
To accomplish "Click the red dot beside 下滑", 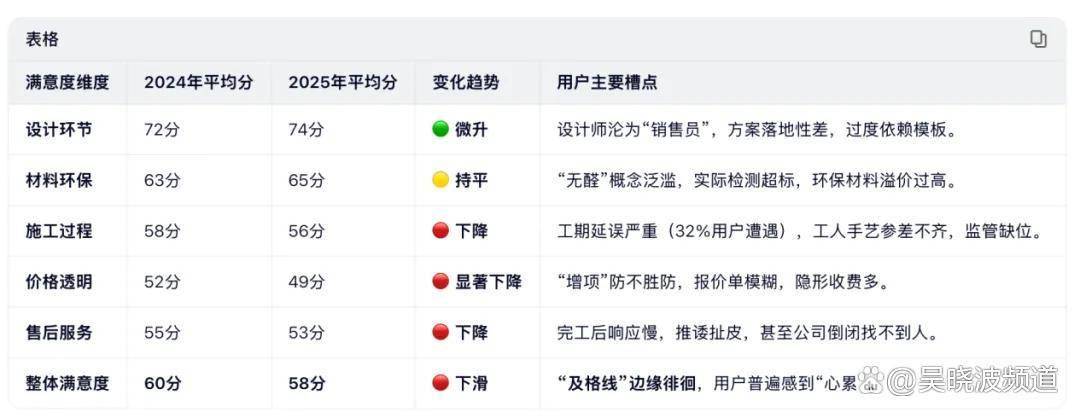I will (x=440, y=383).
